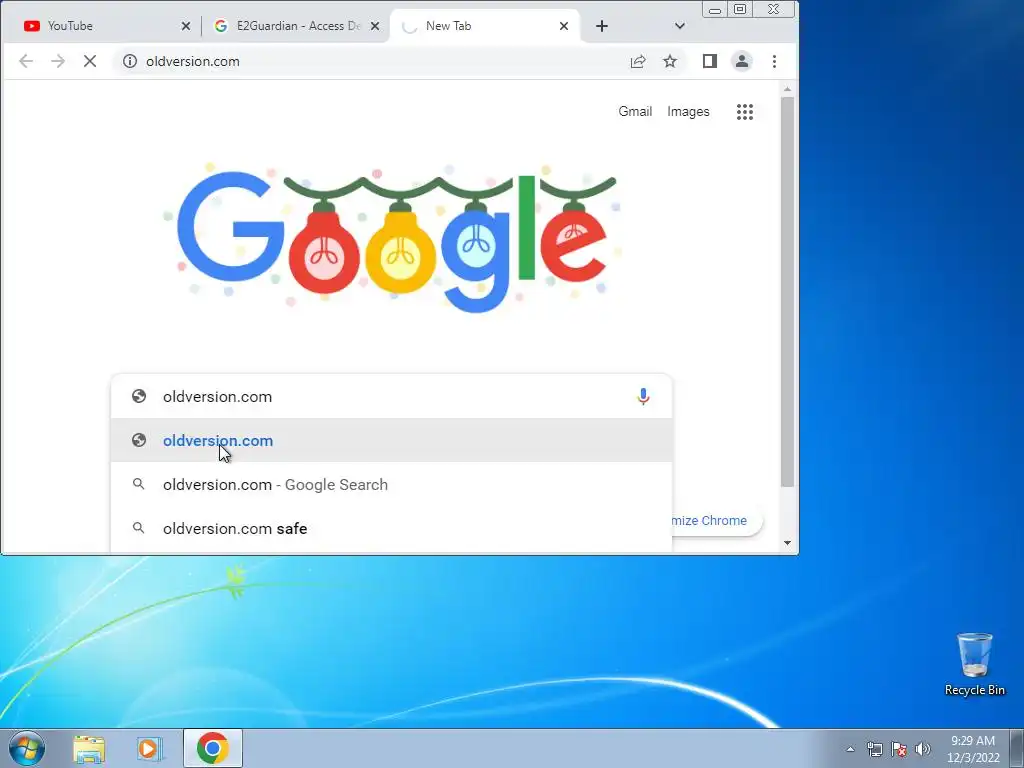Close the YouTube tab
The height and width of the screenshot is (768, 1024).
tap(185, 26)
